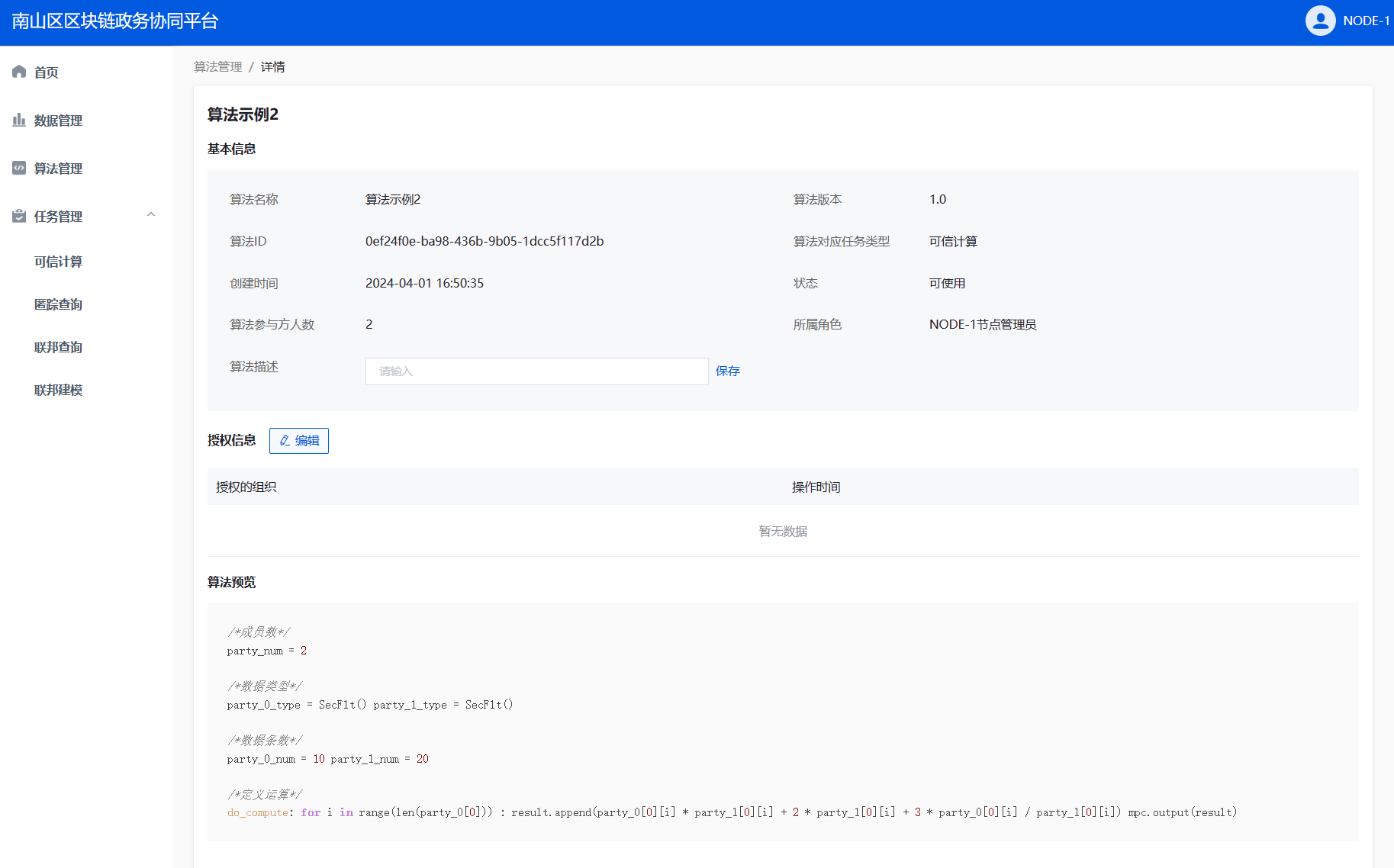Screen dimensions: 1394x868
Task: Click 操作时间 column header
Action: click(x=816, y=487)
